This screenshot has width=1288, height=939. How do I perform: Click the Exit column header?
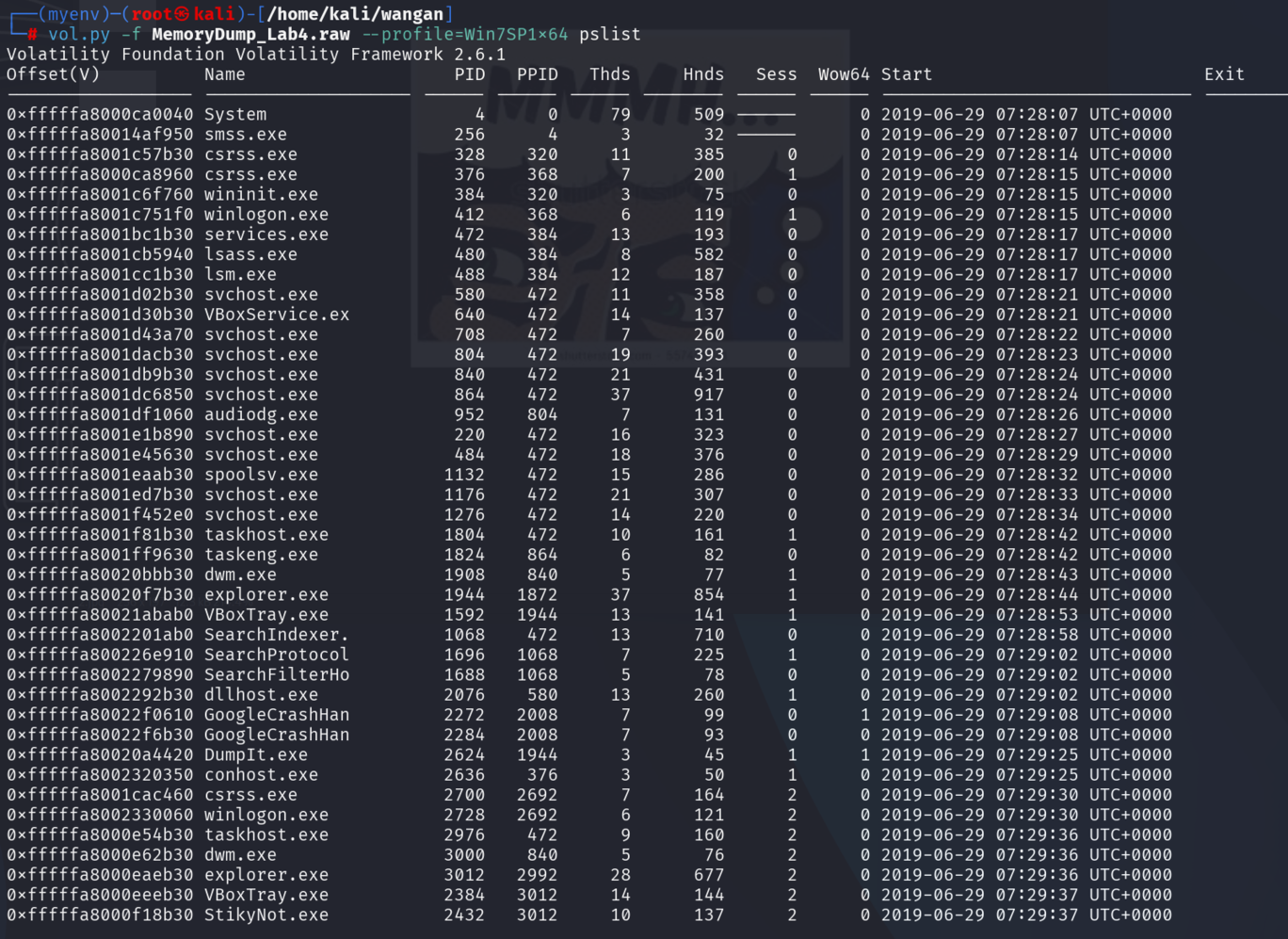tap(1223, 74)
